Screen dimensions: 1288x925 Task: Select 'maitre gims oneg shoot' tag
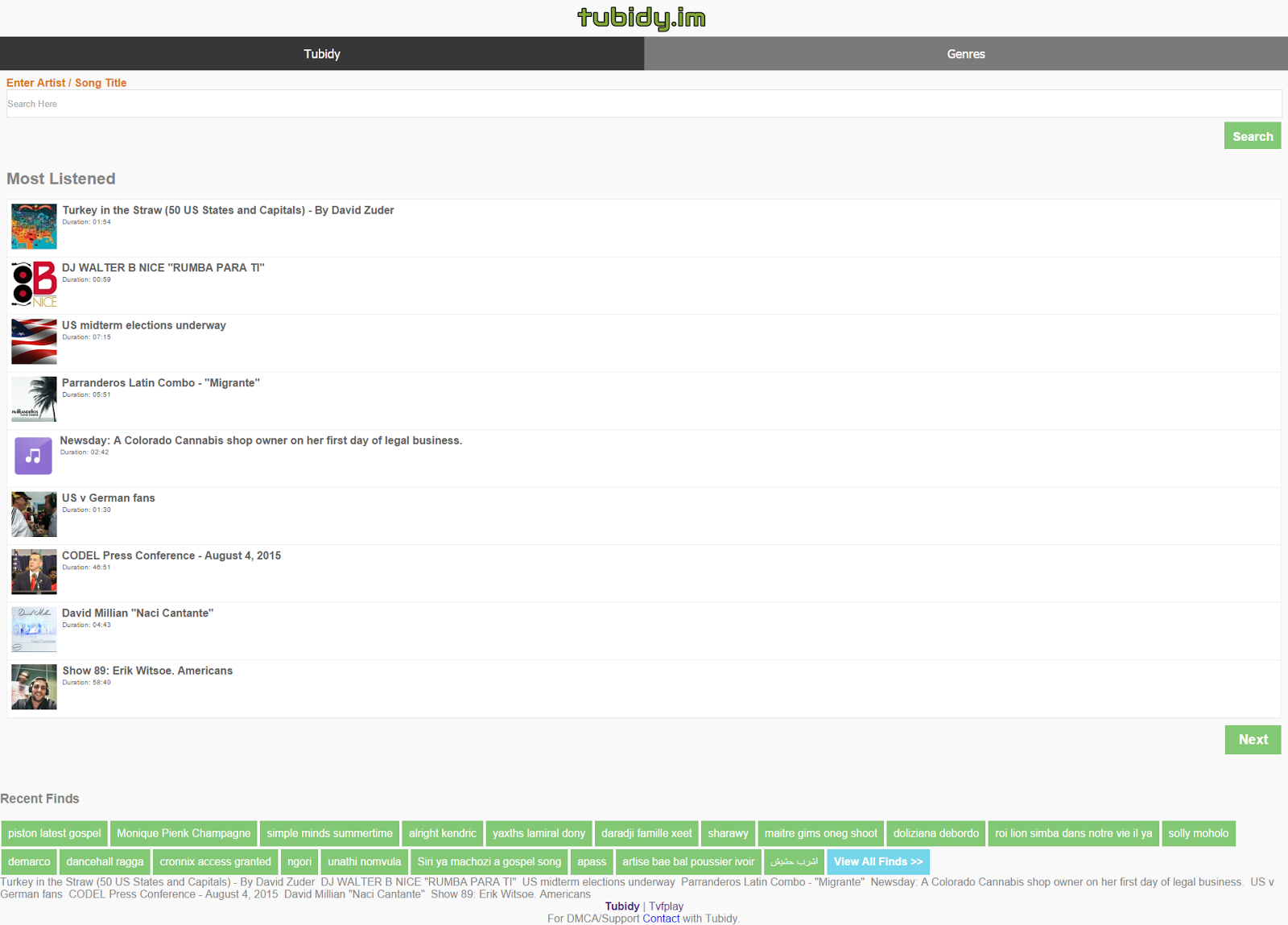[821, 833]
